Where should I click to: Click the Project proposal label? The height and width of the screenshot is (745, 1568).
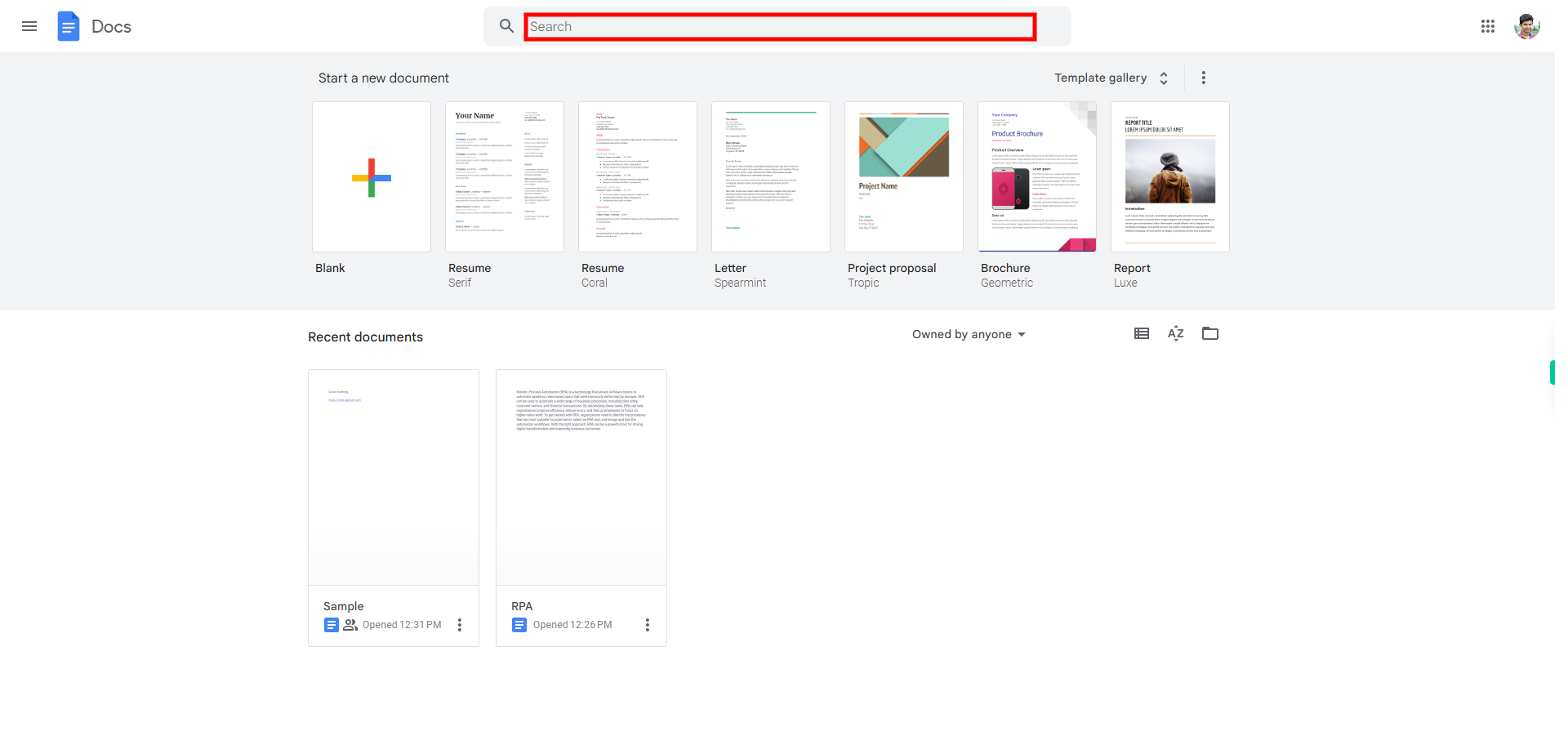point(892,268)
